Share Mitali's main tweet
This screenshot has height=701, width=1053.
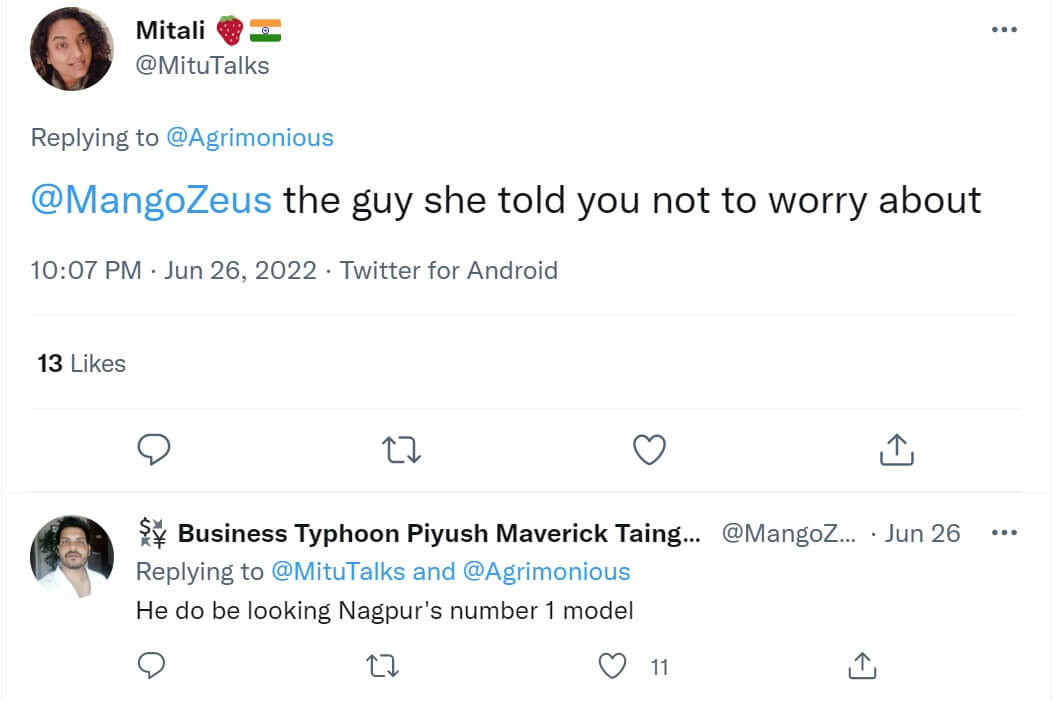[x=897, y=451]
